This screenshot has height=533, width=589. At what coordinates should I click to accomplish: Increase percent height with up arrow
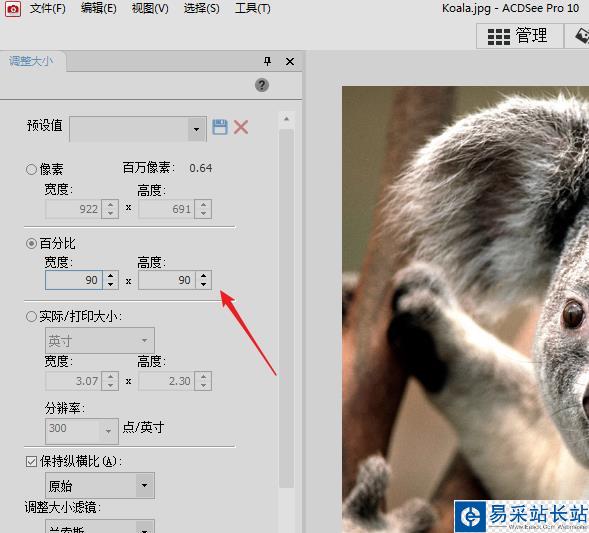[203, 275]
